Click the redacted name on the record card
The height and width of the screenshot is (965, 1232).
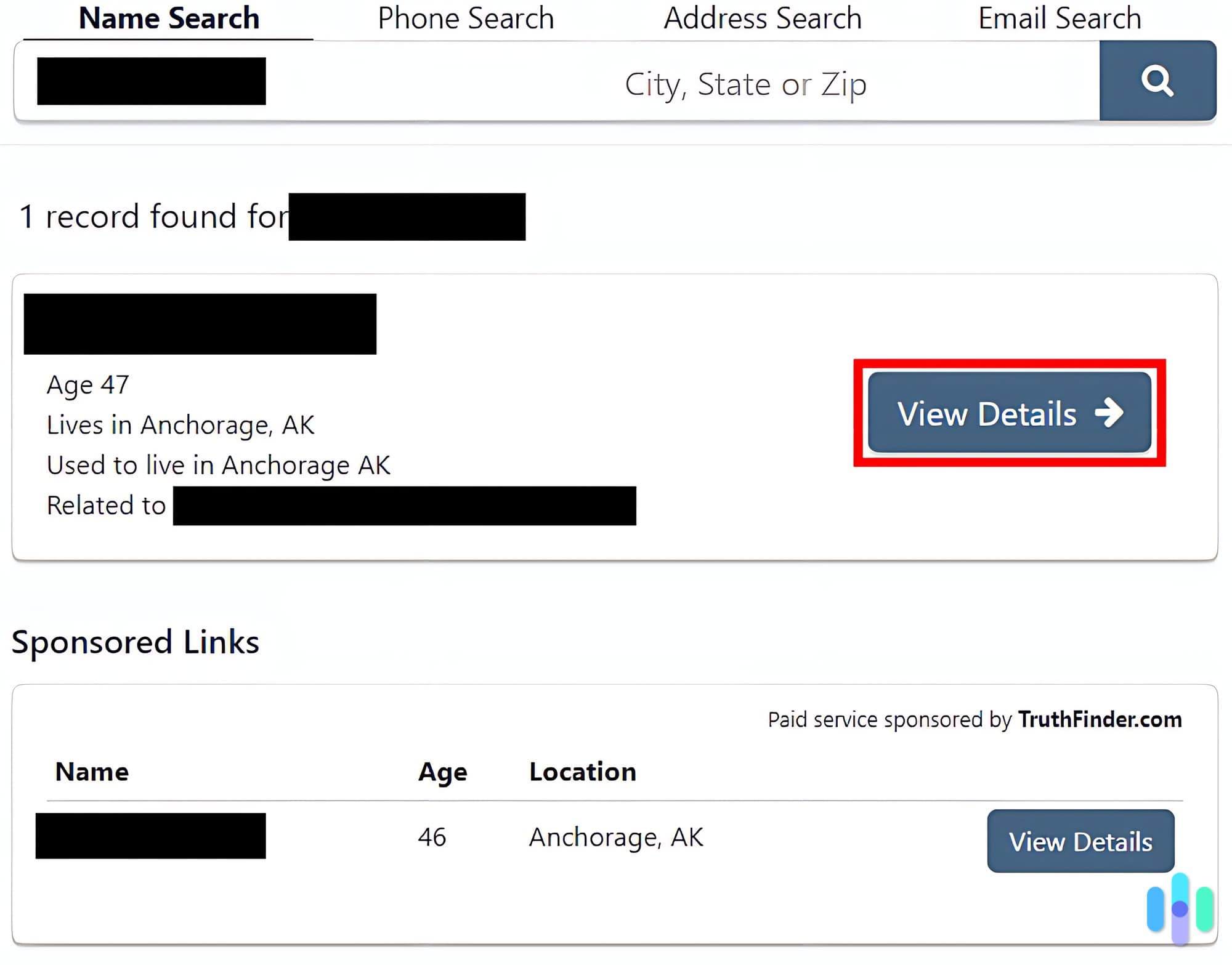[200, 323]
